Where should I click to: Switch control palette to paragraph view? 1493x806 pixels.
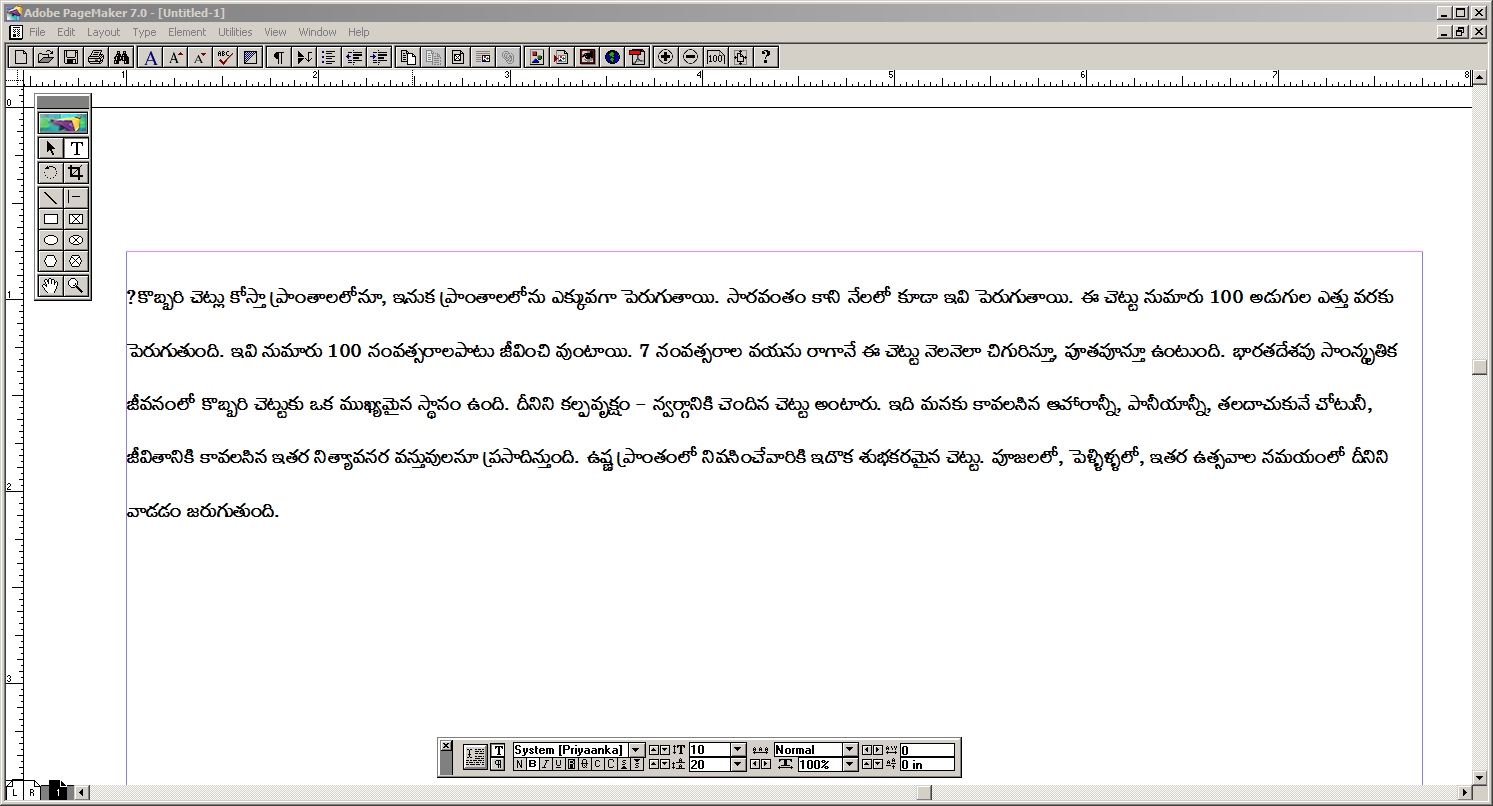(x=498, y=764)
